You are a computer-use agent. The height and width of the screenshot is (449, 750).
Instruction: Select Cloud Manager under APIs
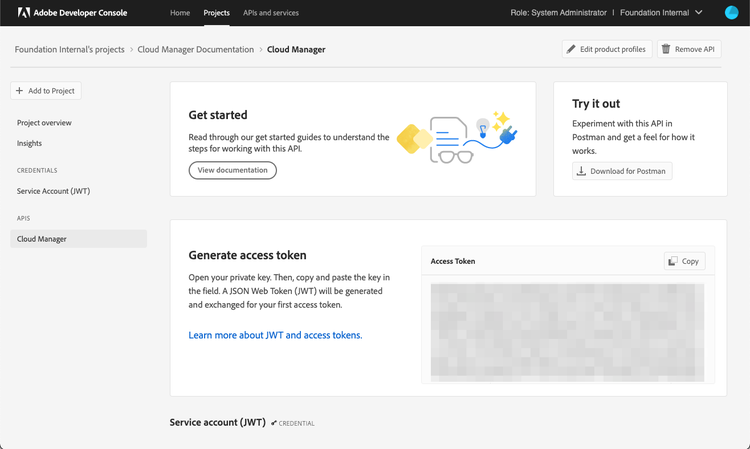tap(78, 239)
